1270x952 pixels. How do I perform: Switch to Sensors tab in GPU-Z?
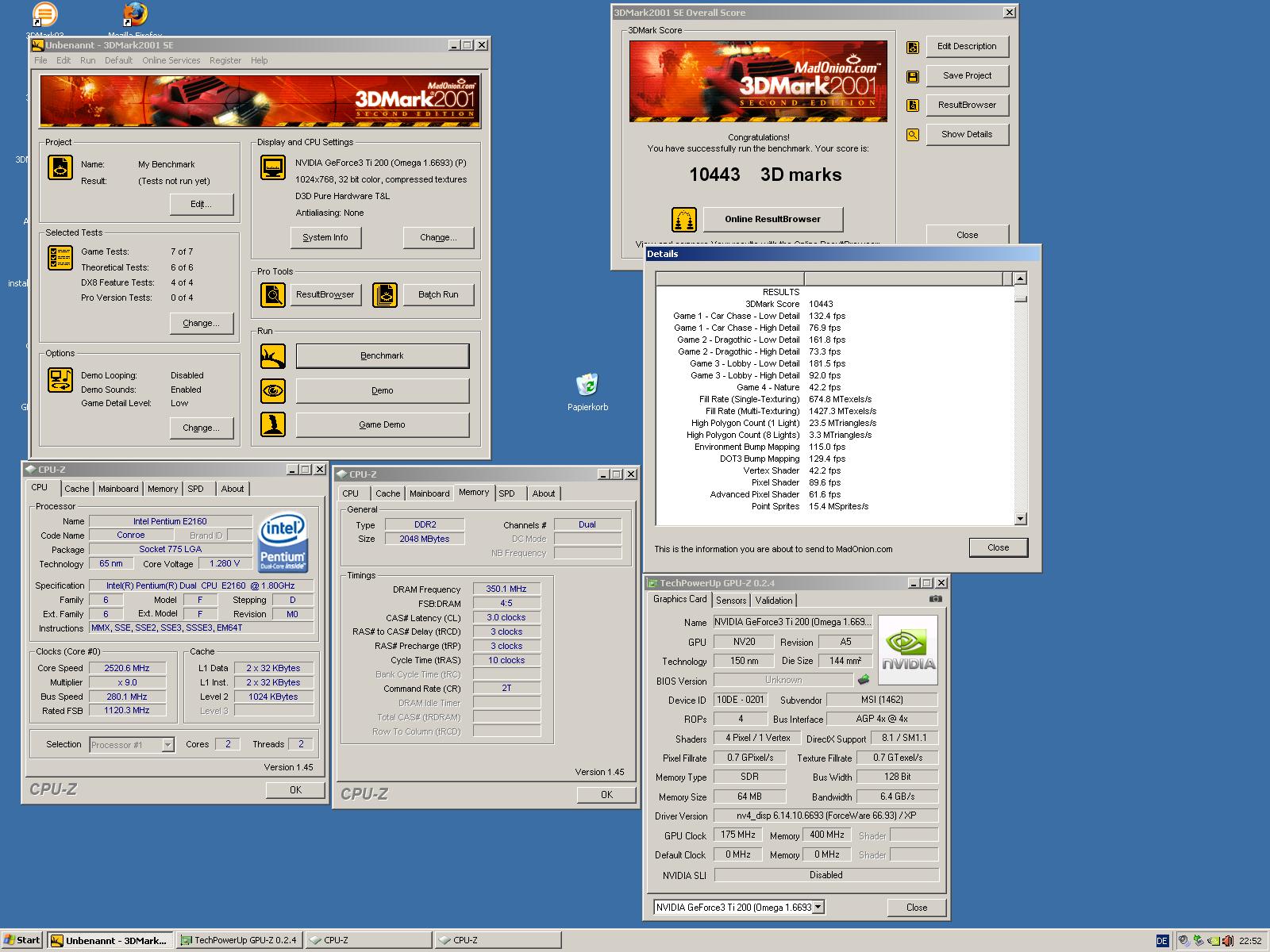731,601
